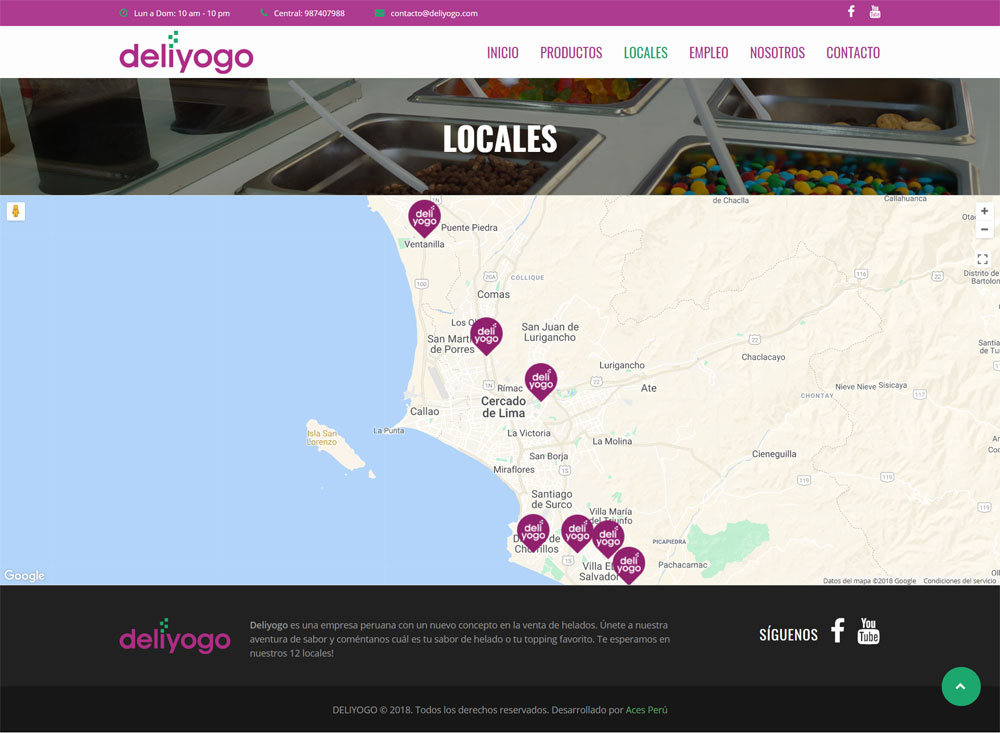Screen dimensions: 1000x733
Task: Click the 'Datos del mapa ©2018 Google' text
Action: 869,581
